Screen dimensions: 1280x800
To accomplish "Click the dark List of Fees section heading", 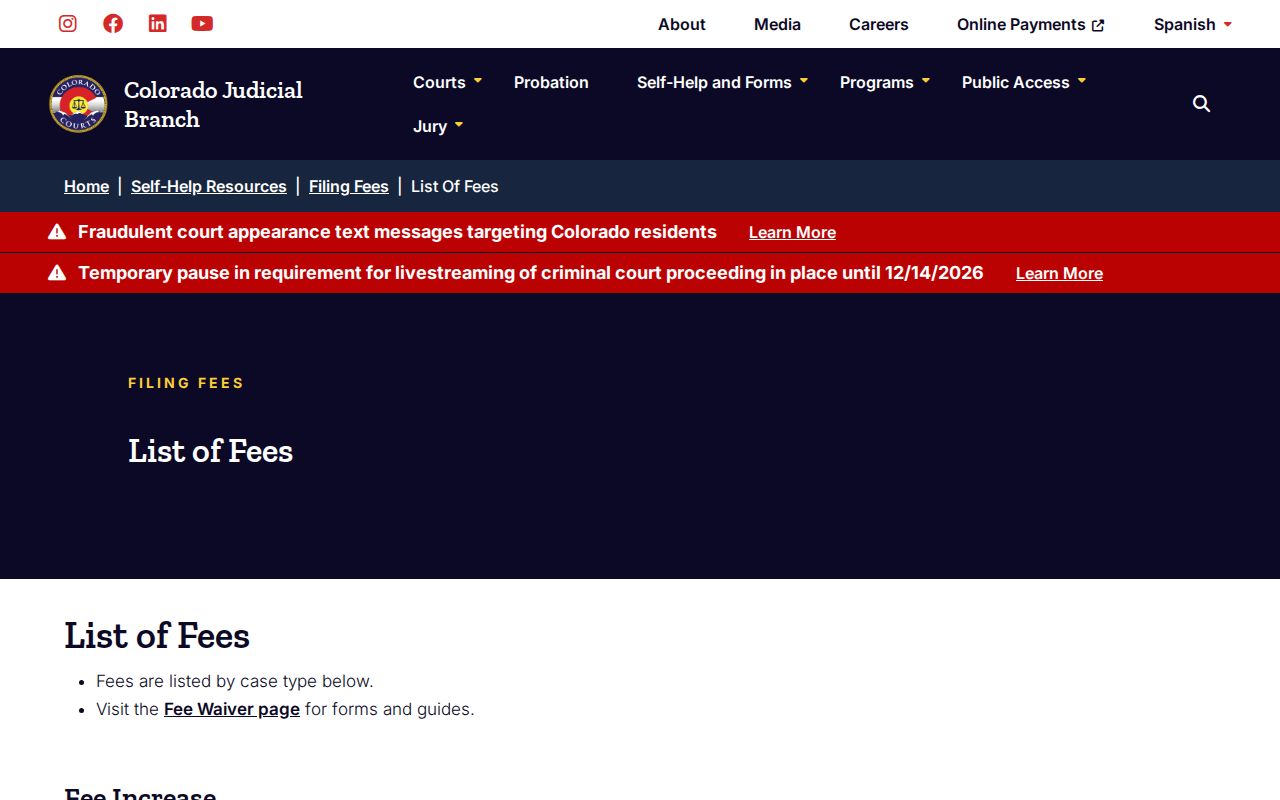I will pyautogui.click(x=157, y=636).
